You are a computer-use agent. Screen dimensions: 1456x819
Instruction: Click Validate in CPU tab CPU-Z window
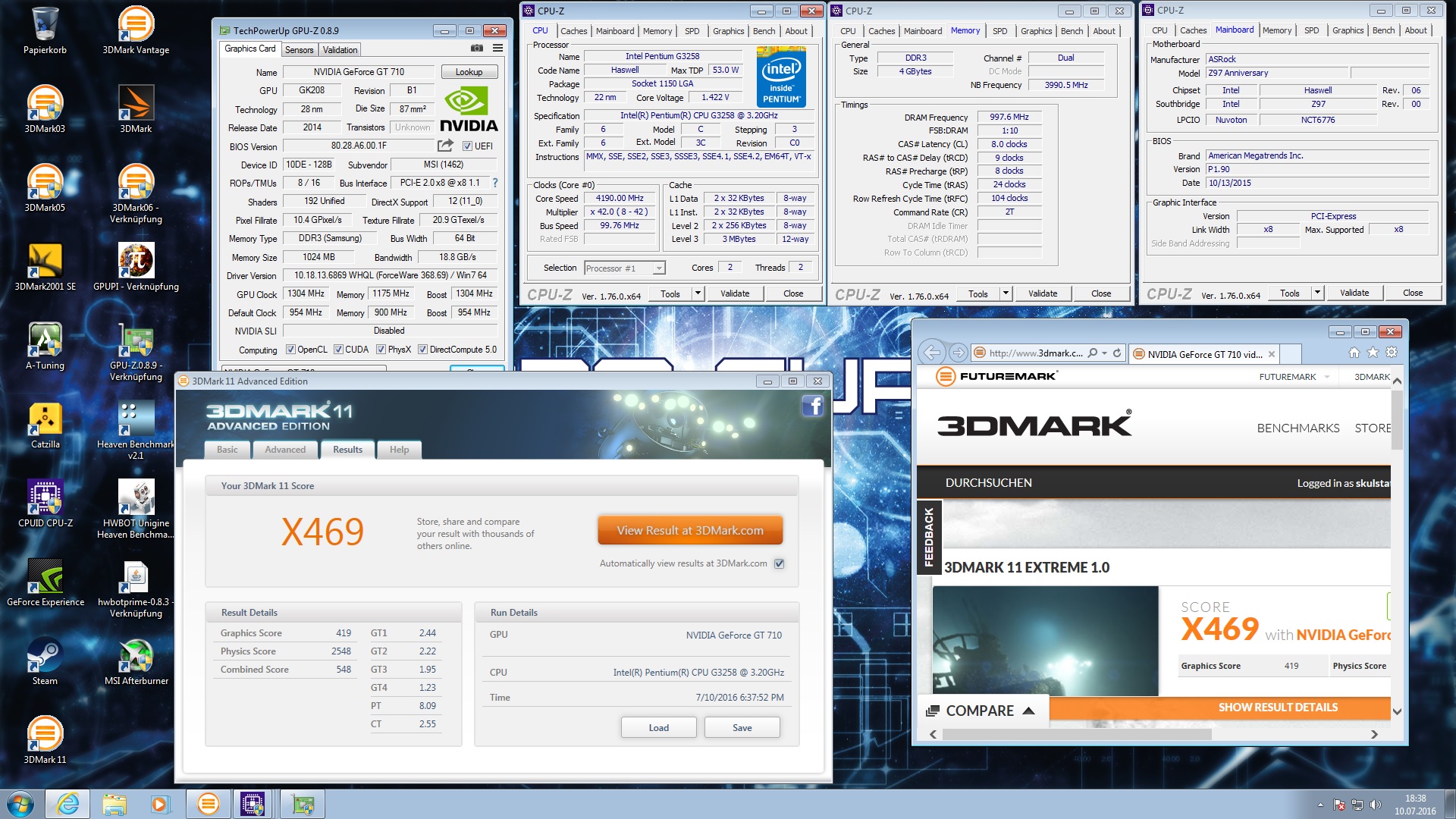pos(734,293)
